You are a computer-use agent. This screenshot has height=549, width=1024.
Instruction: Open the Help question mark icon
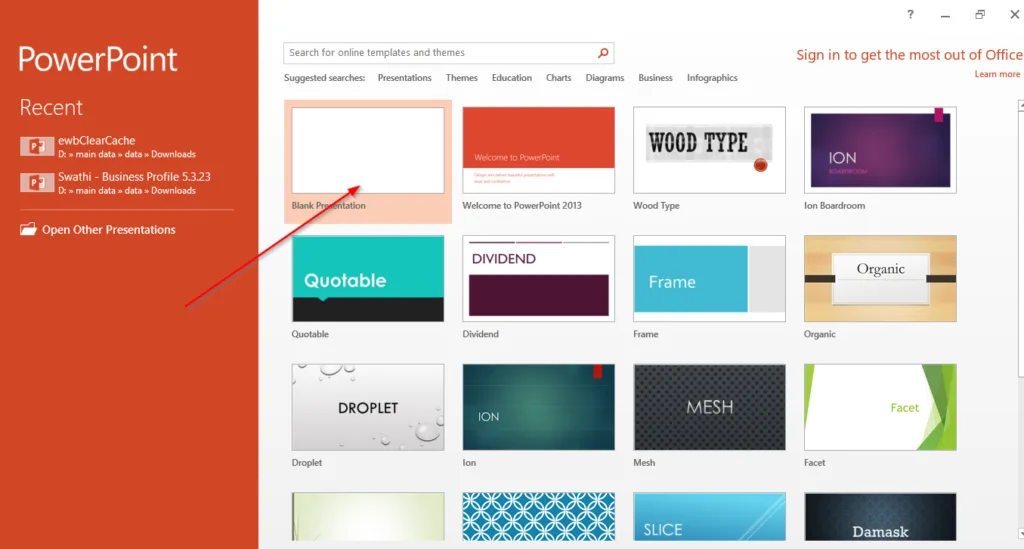tap(910, 14)
